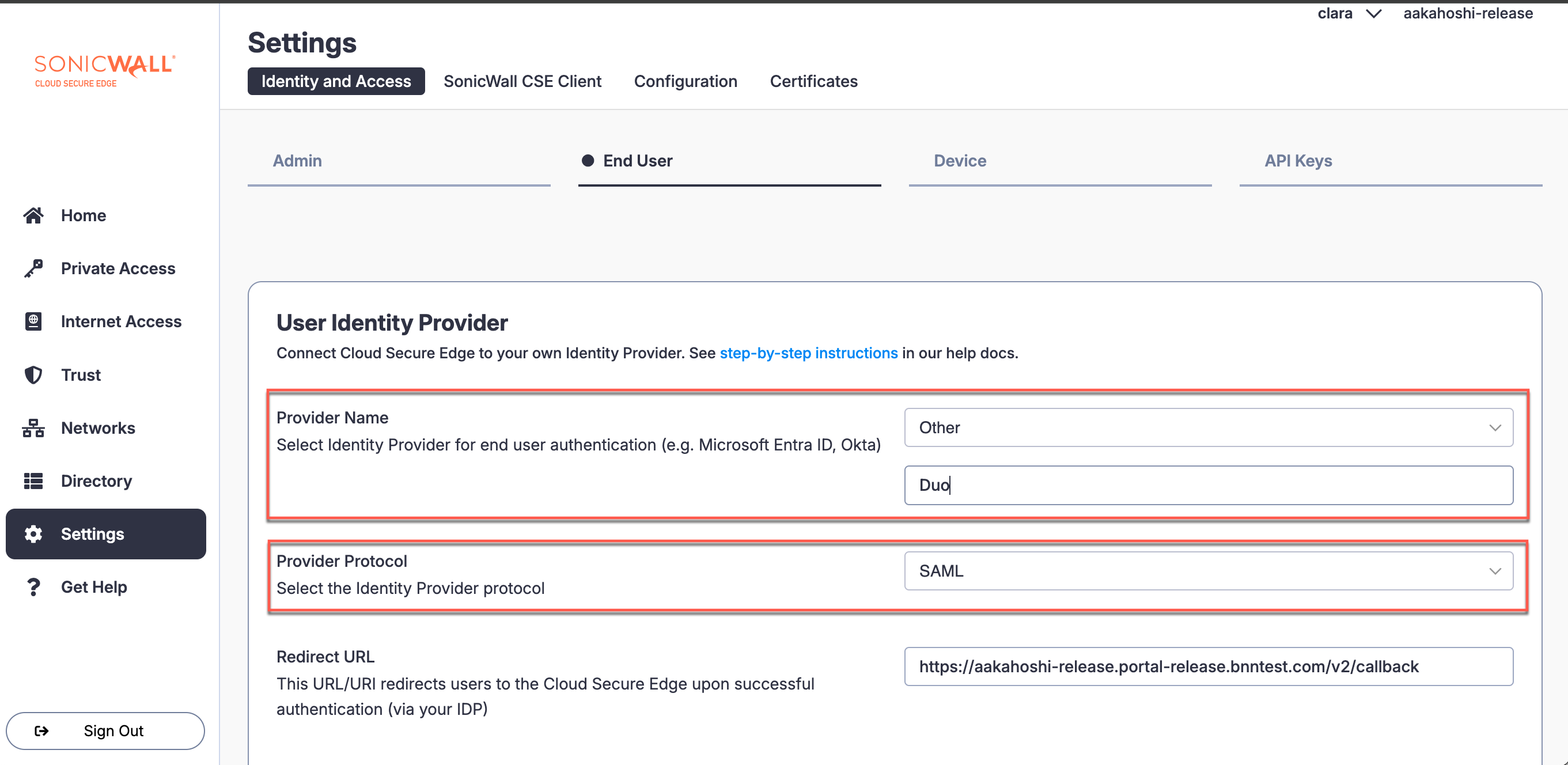Switch to the Admin sub-tab
This screenshot has width=1568, height=765.
point(297,161)
